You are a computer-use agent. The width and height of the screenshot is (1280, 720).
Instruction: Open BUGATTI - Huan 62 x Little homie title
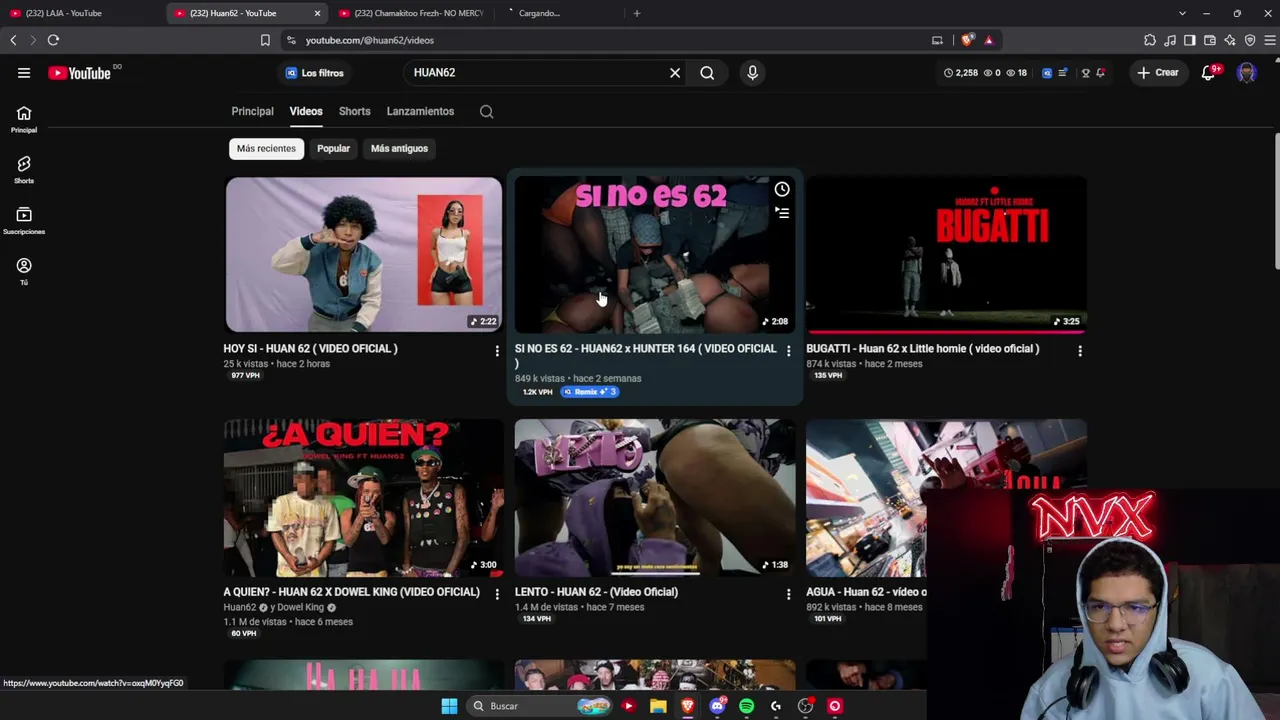923,349
